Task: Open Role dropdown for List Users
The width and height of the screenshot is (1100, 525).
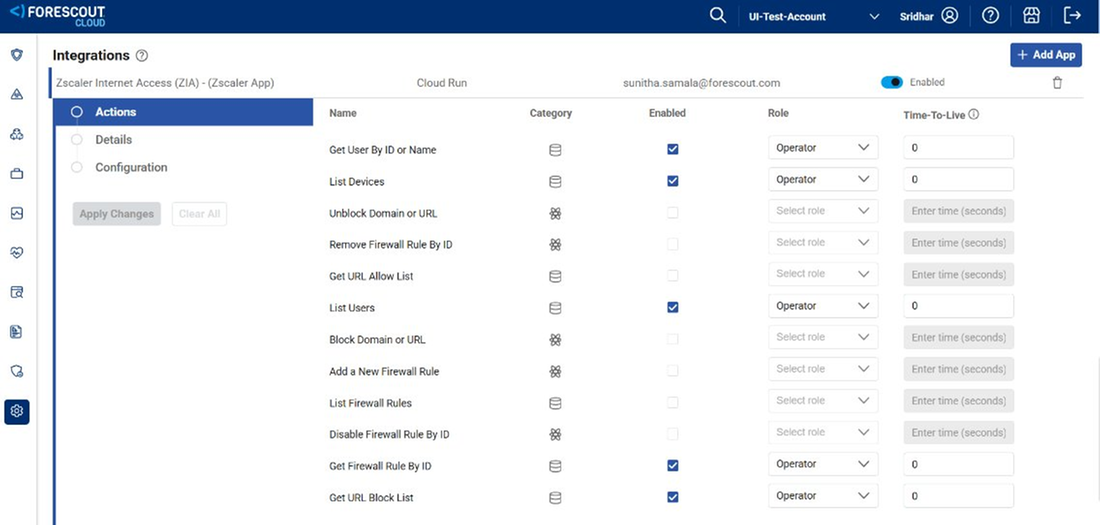Action: coord(823,306)
